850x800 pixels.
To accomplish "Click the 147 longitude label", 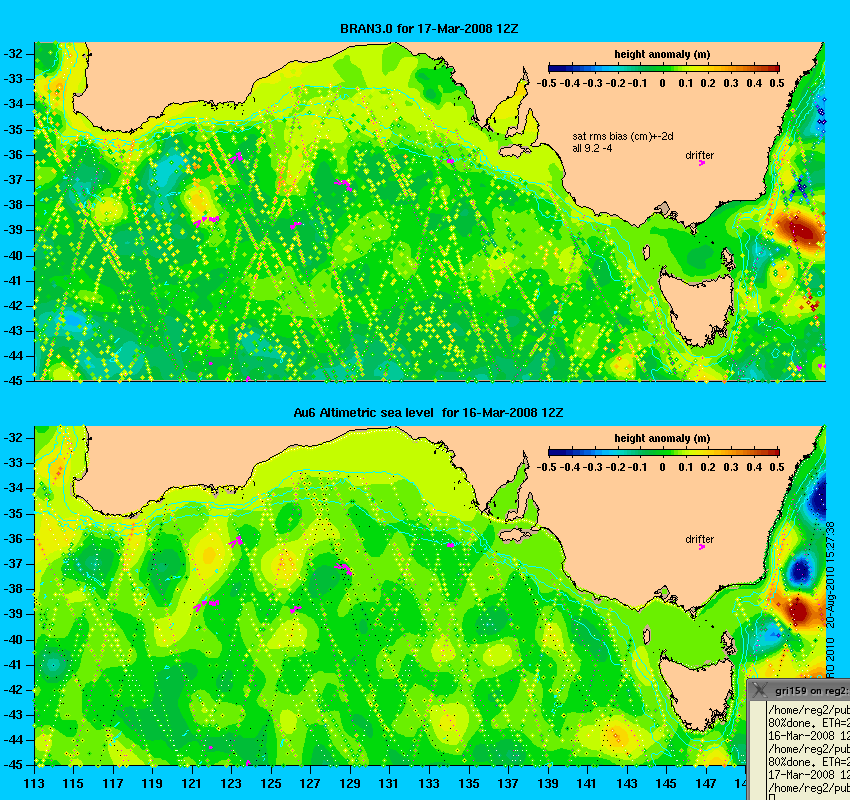I will tap(706, 783).
